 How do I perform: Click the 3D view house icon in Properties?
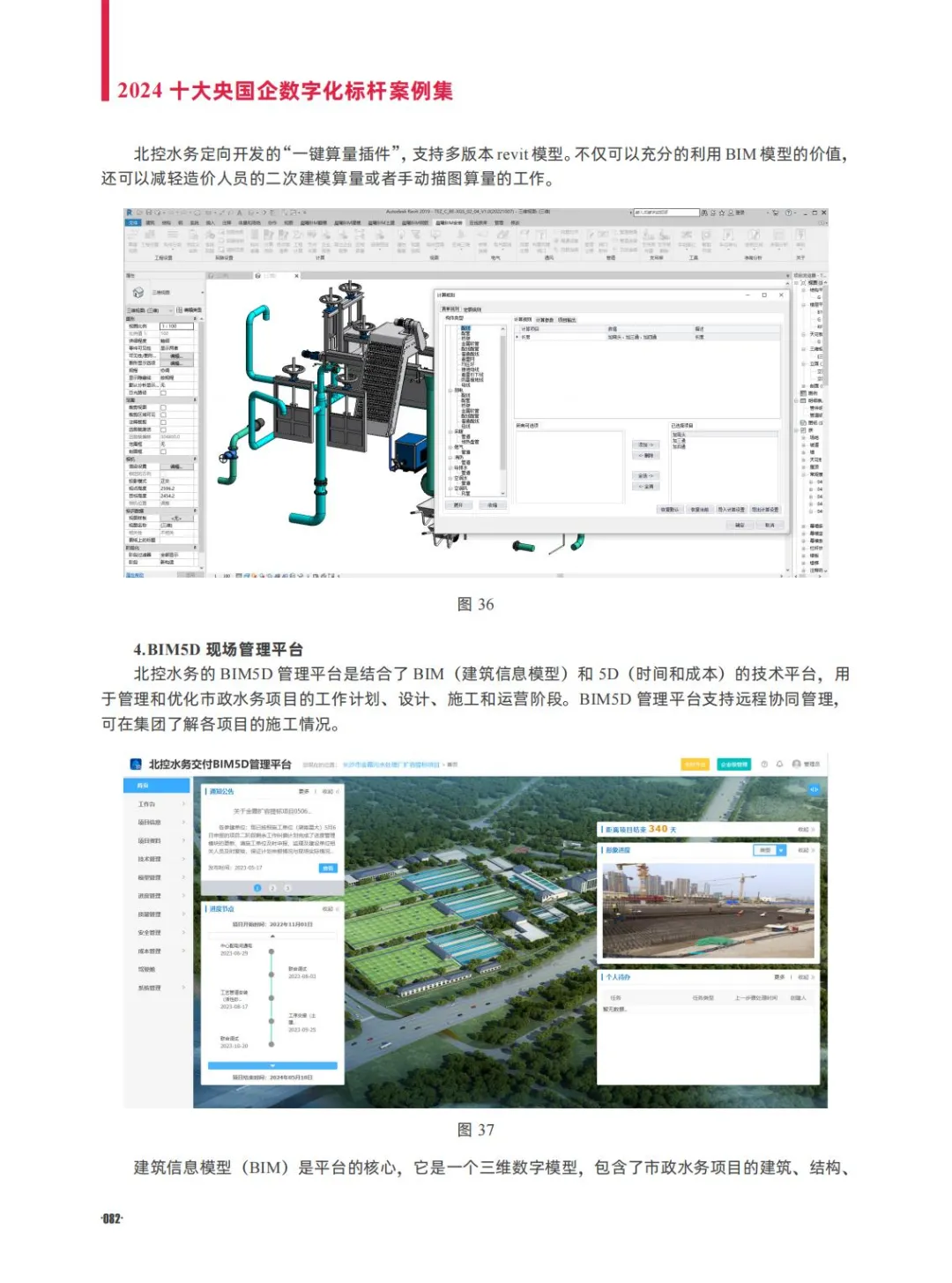138,292
